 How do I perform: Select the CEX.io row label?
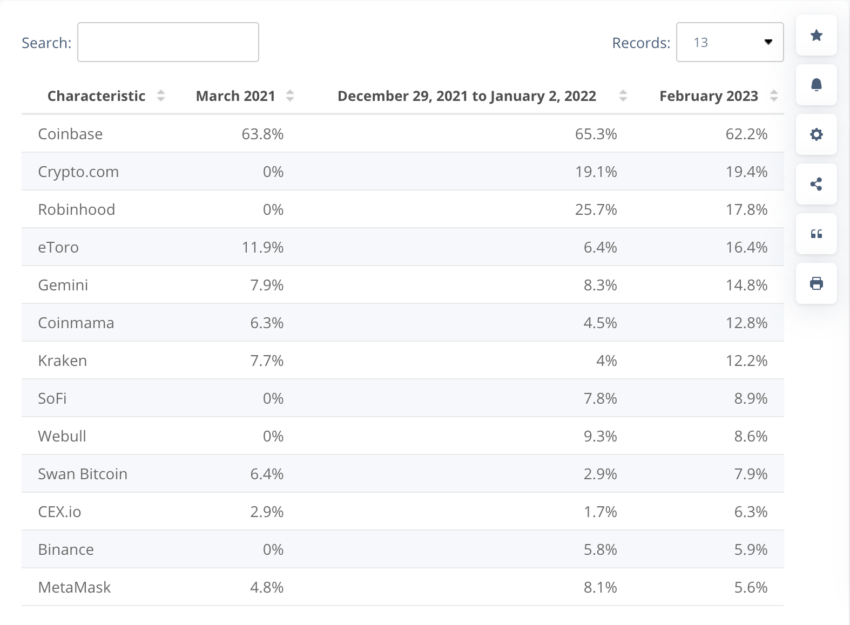(x=60, y=512)
